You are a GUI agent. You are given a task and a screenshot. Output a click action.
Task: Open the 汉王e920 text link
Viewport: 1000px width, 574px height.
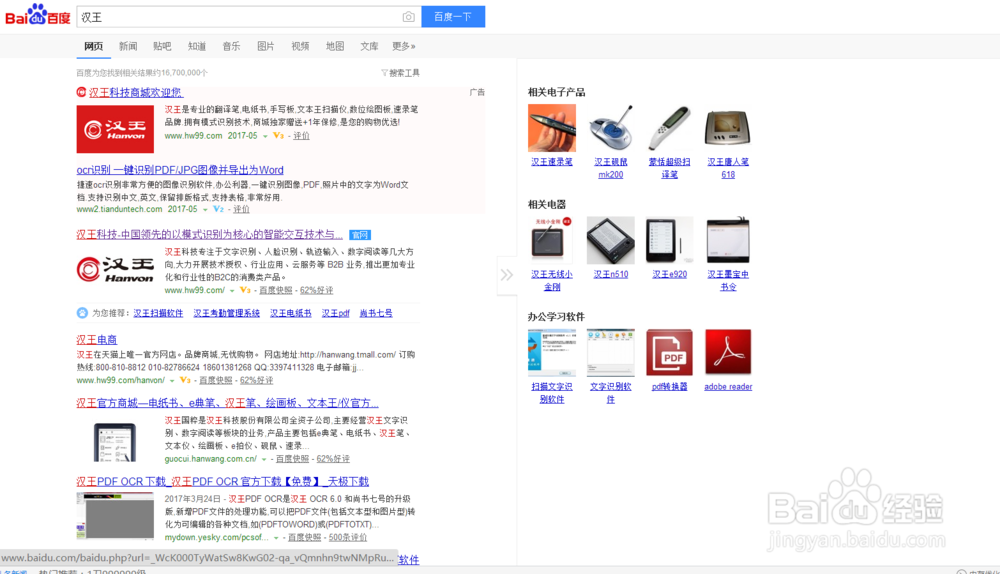[x=670, y=274]
